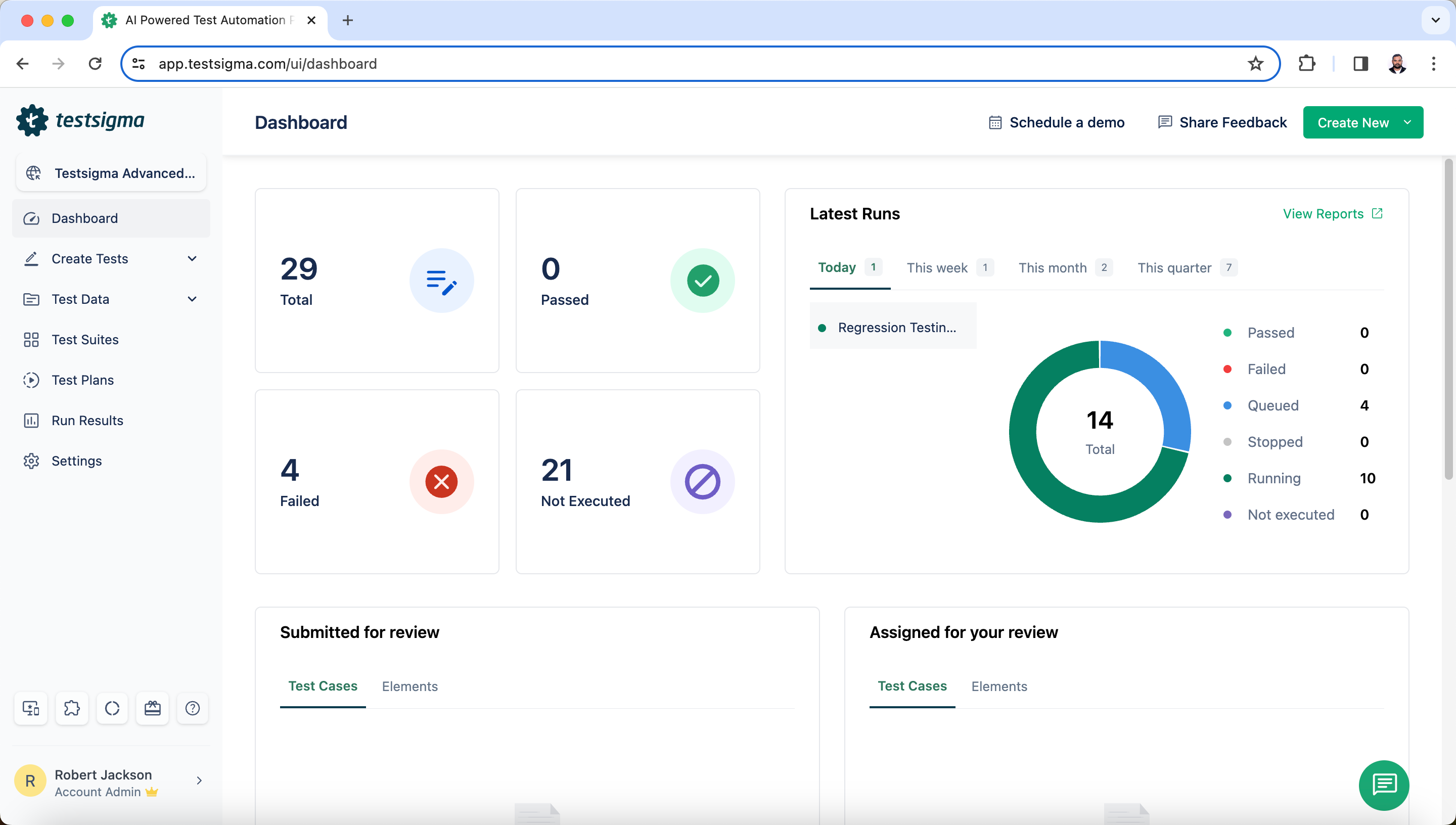This screenshot has height=825, width=1456.
Task: Open Run Results from the sidebar
Action: [x=88, y=420]
